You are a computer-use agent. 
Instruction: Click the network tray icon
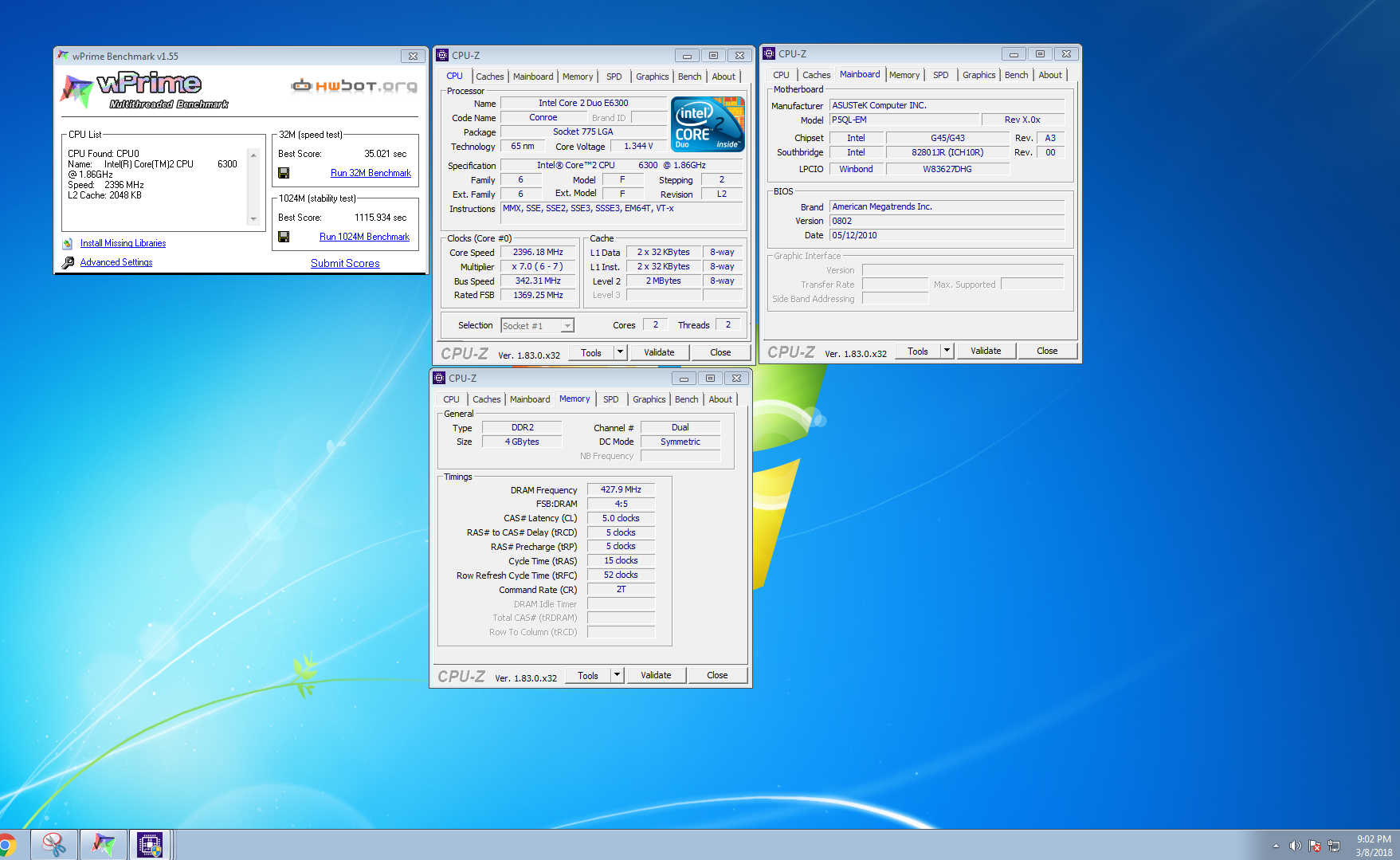(1334, 846)
